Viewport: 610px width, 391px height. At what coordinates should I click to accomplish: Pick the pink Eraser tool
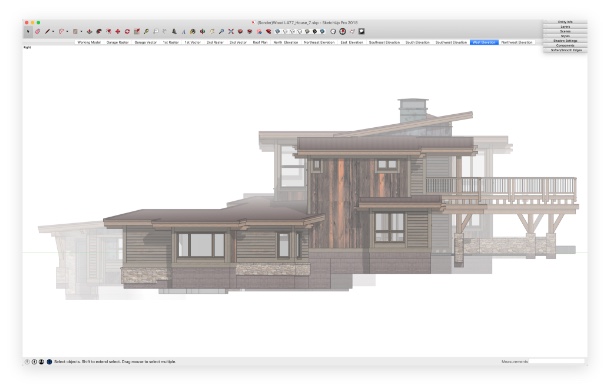tap(37, 32)
